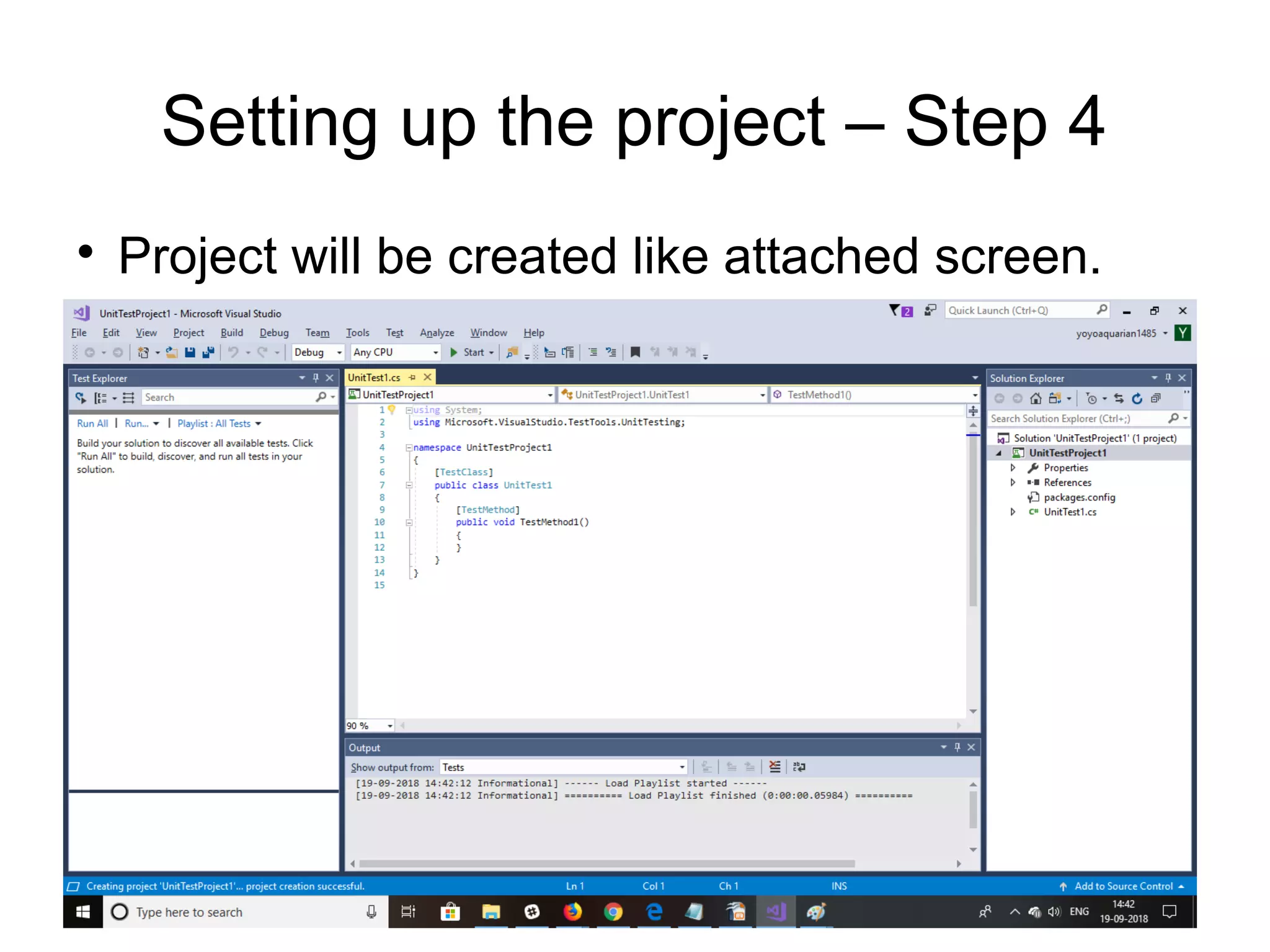Click Add to Source Control in status bar

click(x=1122, y=886)
